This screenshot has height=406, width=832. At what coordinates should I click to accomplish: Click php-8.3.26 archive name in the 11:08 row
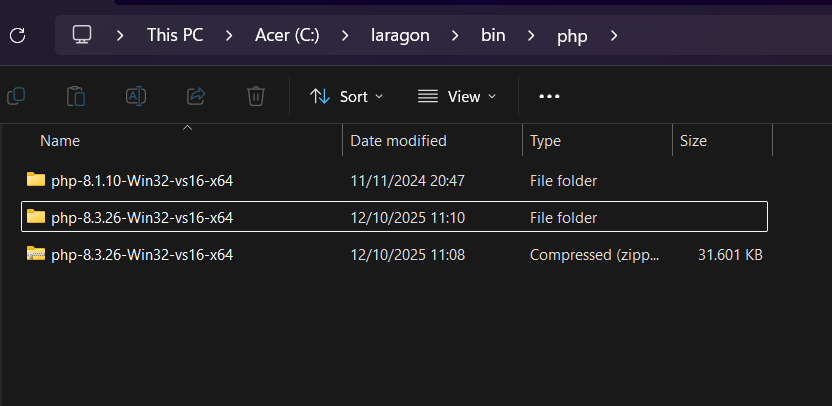click(142, 255)
